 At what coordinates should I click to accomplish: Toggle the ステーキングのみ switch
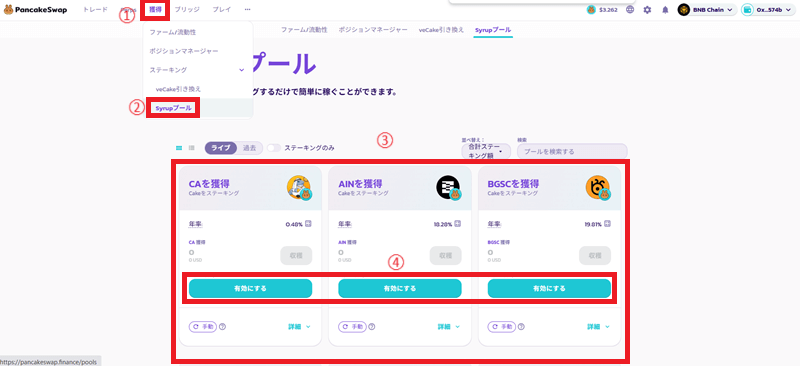click(274, 148)
